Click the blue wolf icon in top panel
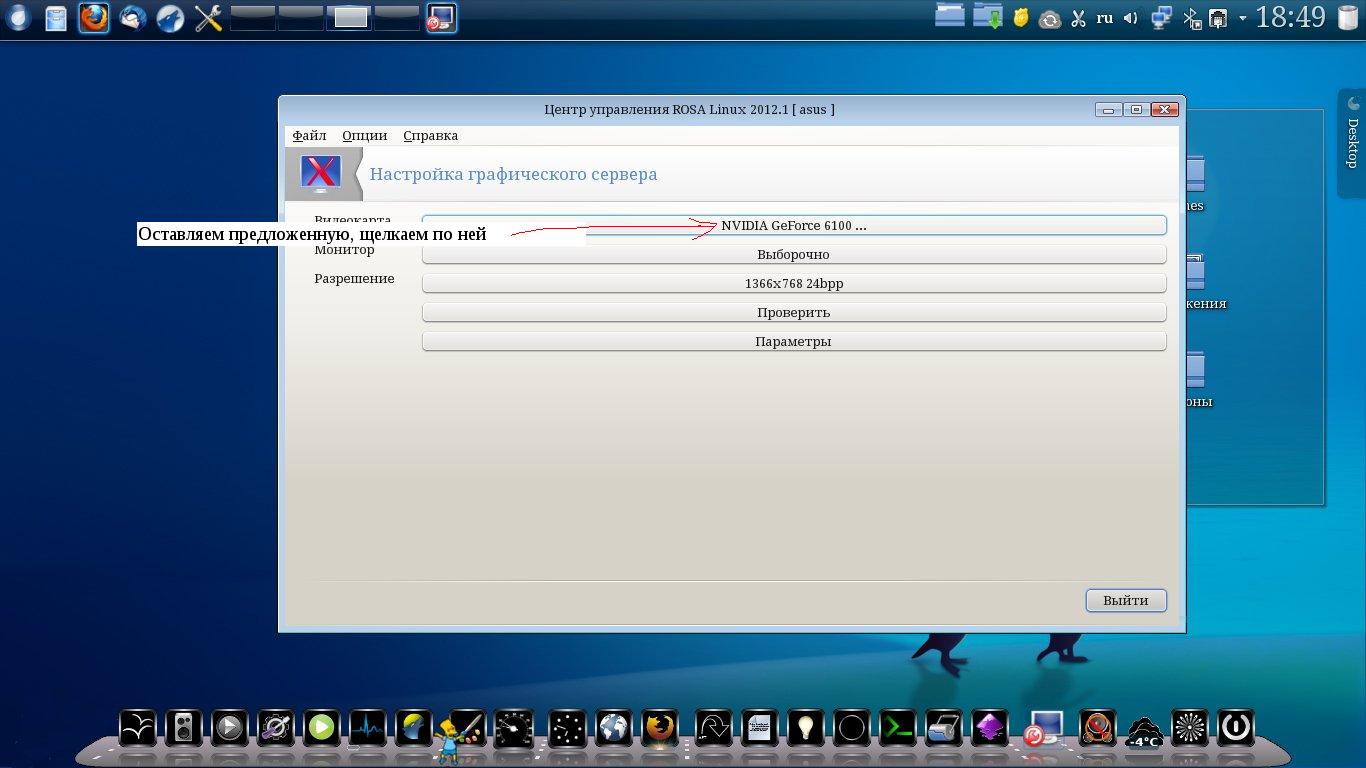 click(x=171, y=18)
